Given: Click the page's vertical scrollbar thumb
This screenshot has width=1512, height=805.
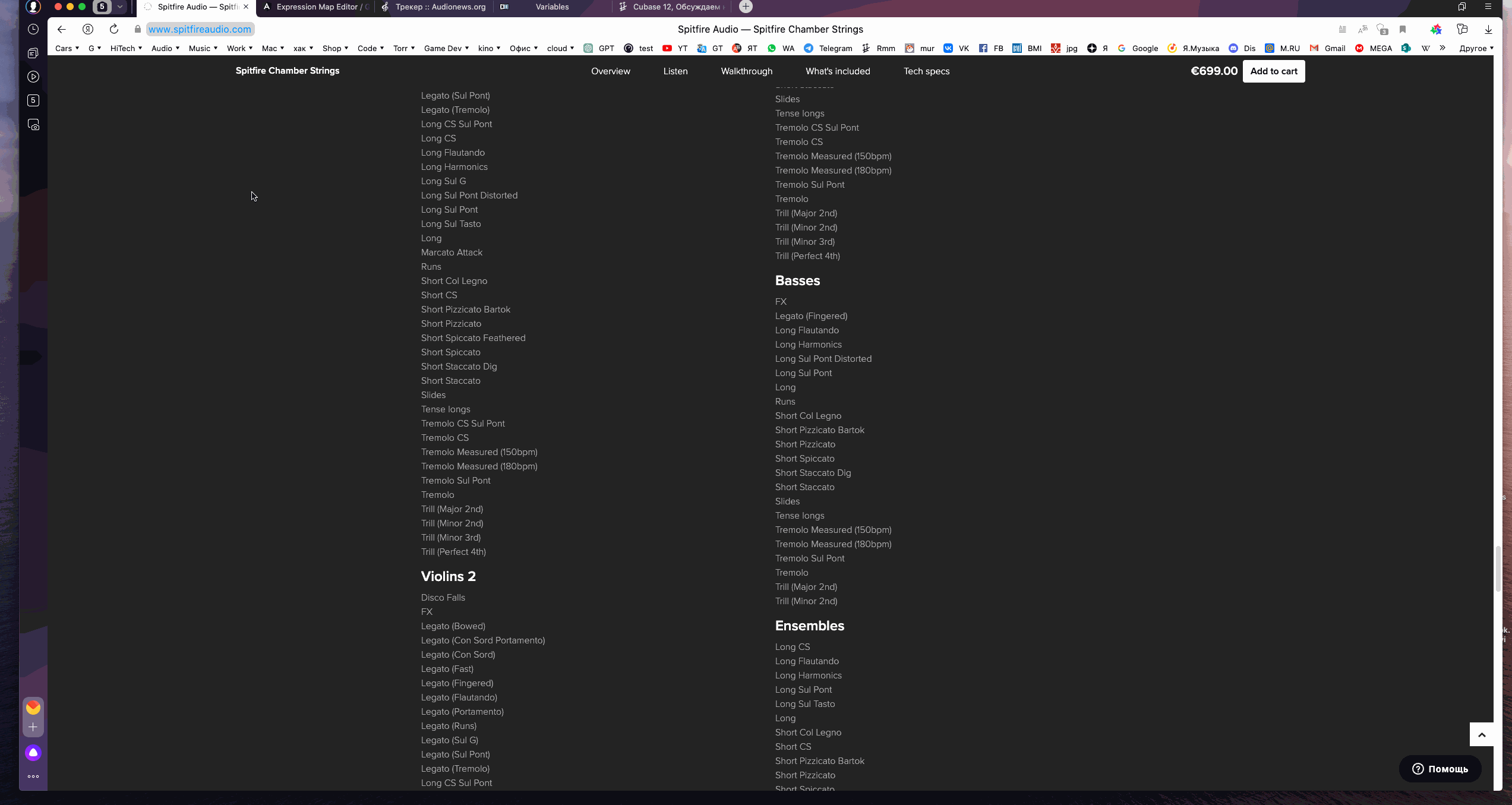Looking at the screenshot, I should click(1498, 569).
